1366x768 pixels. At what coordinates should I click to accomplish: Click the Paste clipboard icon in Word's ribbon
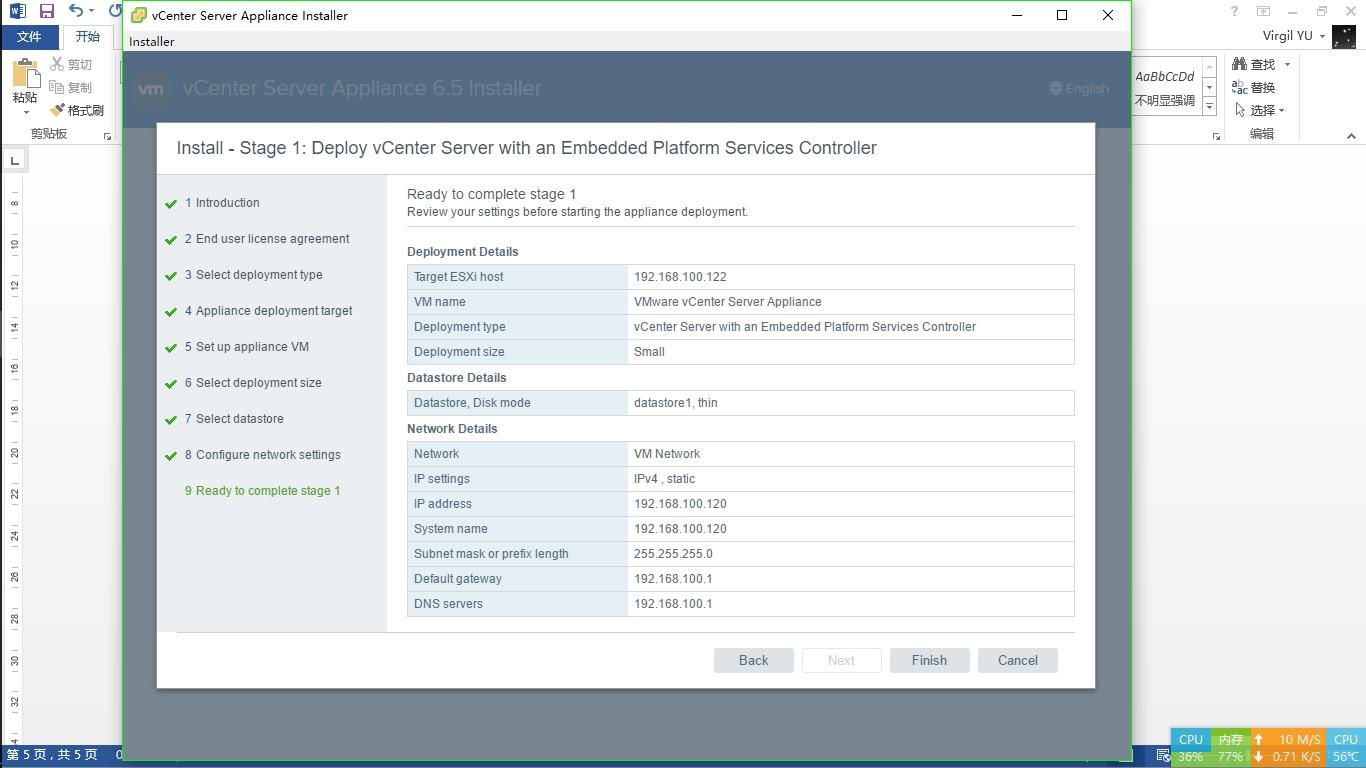pos(25,73)
